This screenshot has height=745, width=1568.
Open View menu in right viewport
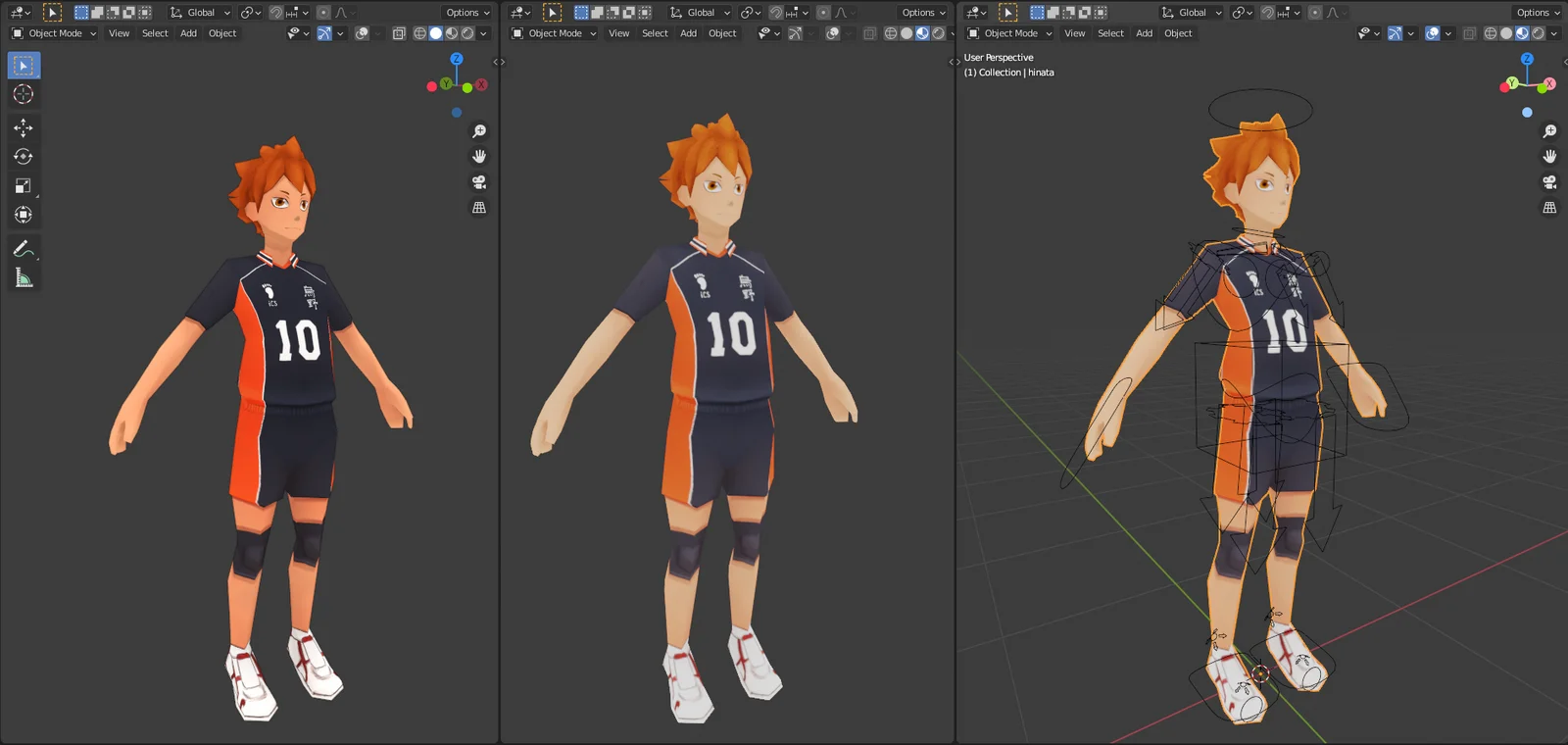click(x=1075, y=33)
